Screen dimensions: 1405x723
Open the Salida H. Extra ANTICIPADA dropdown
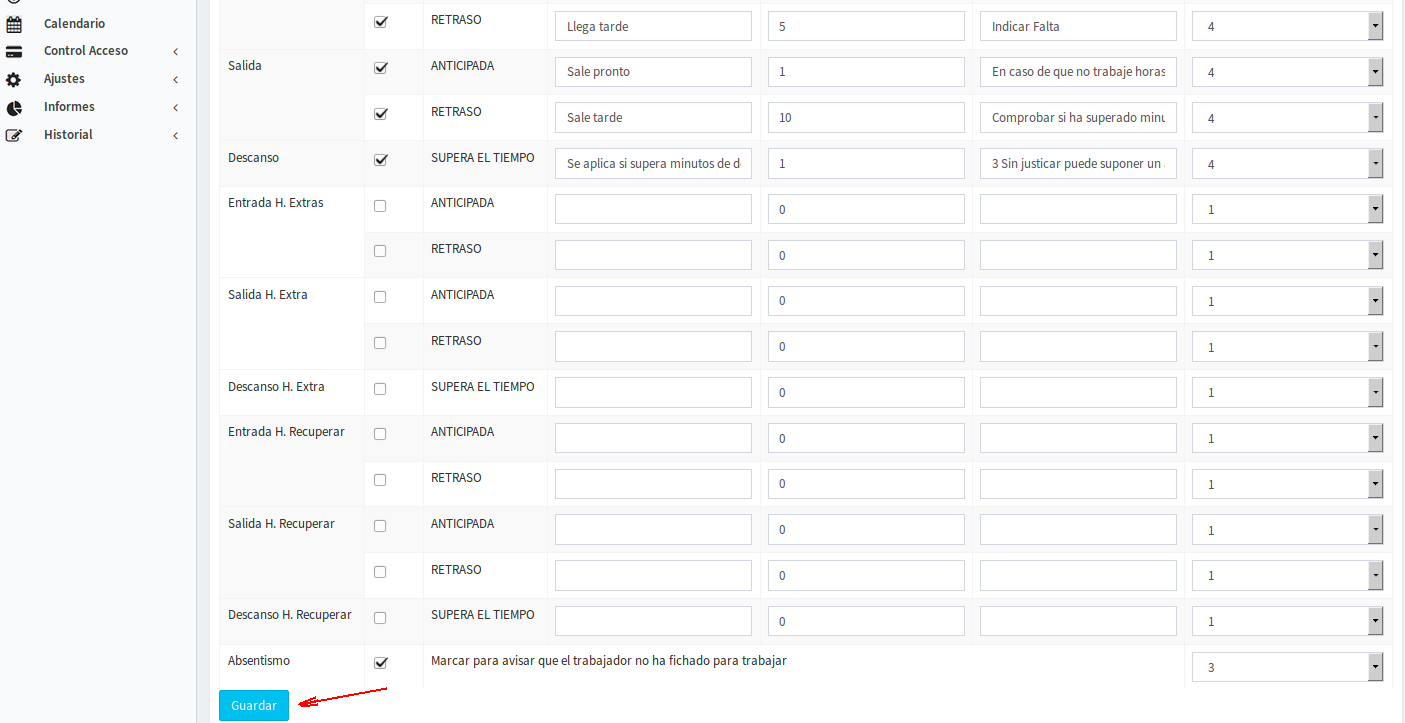click(x=1288, y=301)
